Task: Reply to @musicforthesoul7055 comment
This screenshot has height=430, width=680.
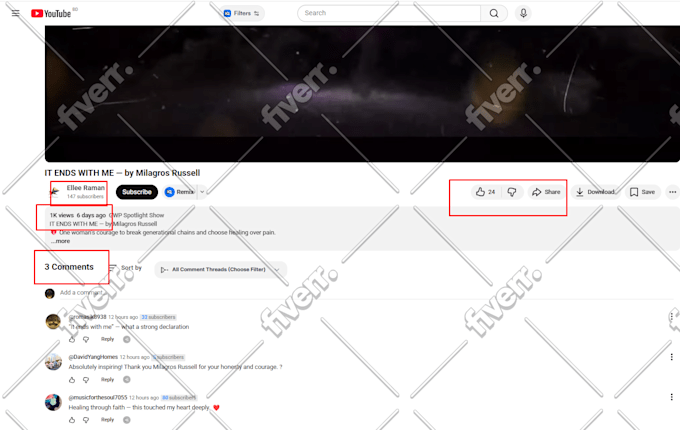Action: point(108,420)
